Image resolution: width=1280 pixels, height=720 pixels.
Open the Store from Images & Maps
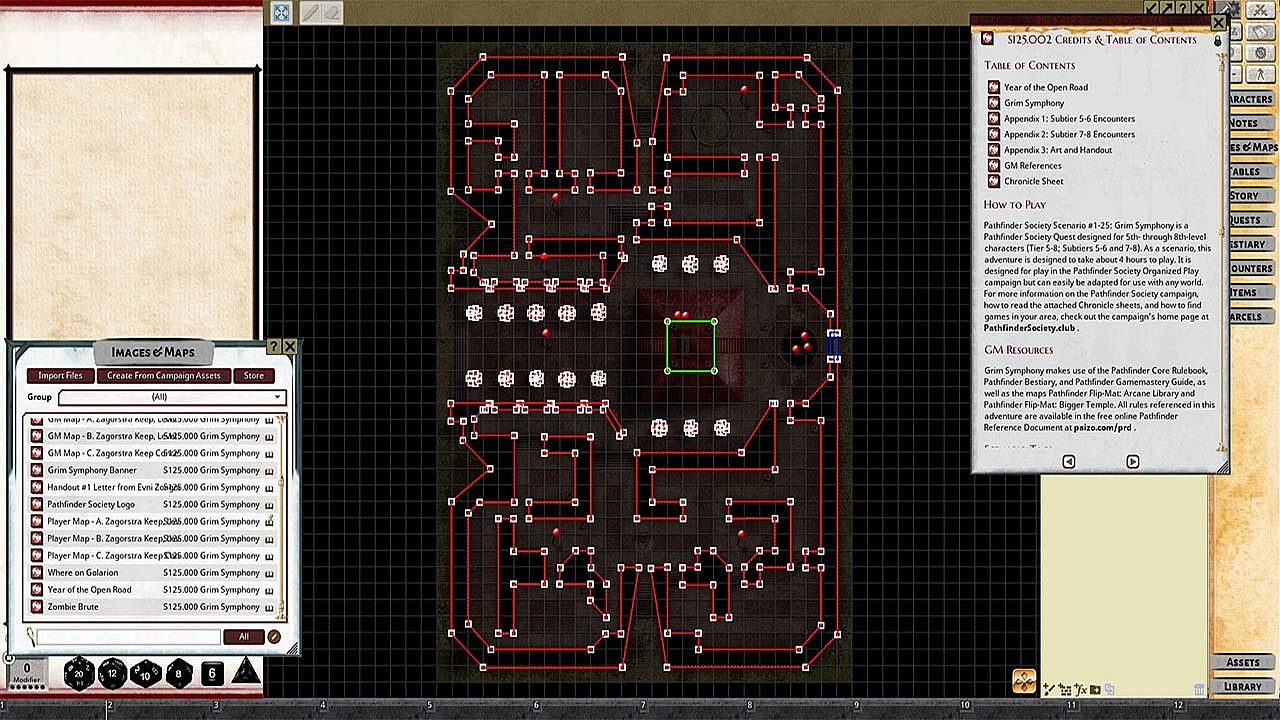pyautogui.click(x=254, y=376)
